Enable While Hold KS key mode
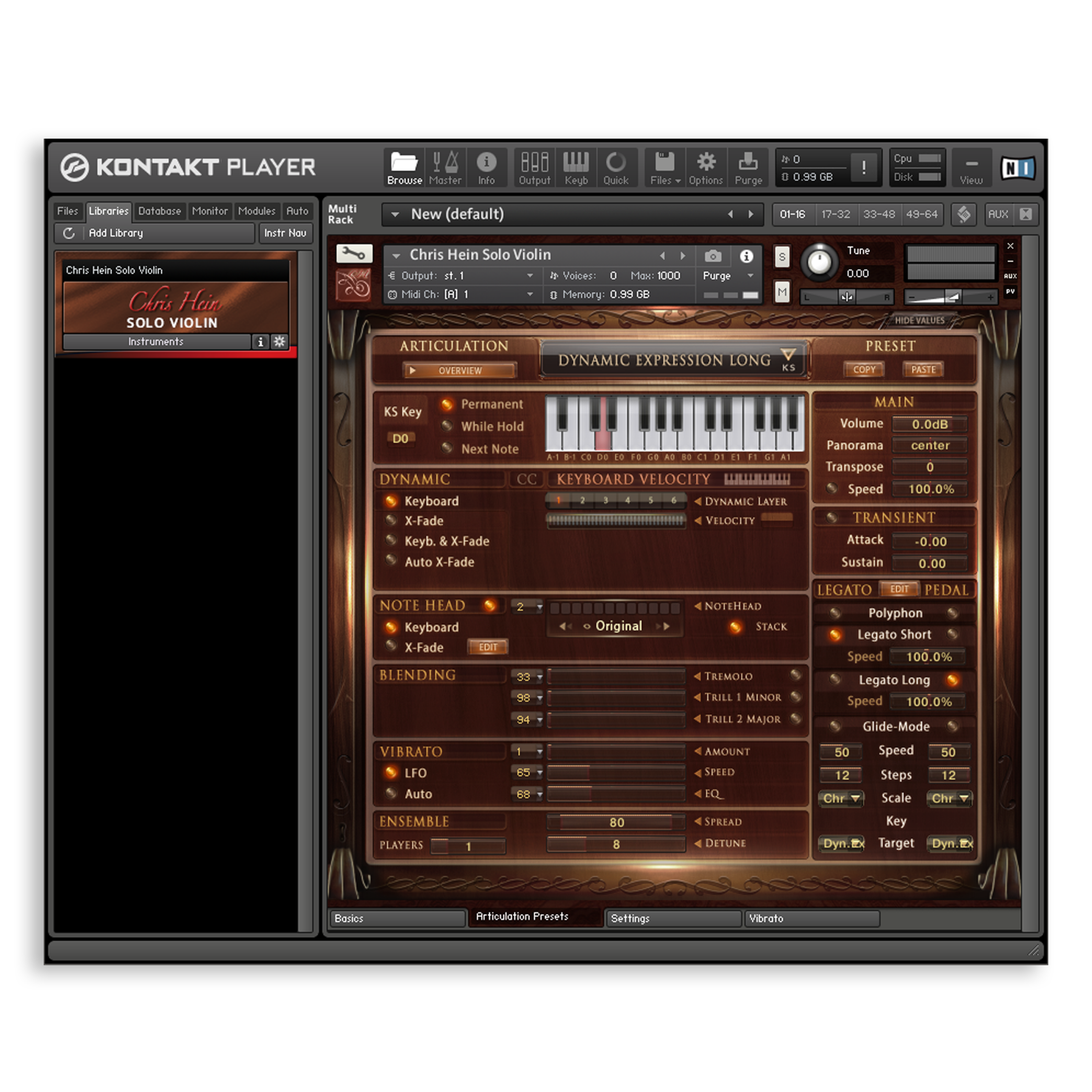Image resolution: width=1092 pixels, height=1092 pixels. pyautogui.click(x=447, y=426)
